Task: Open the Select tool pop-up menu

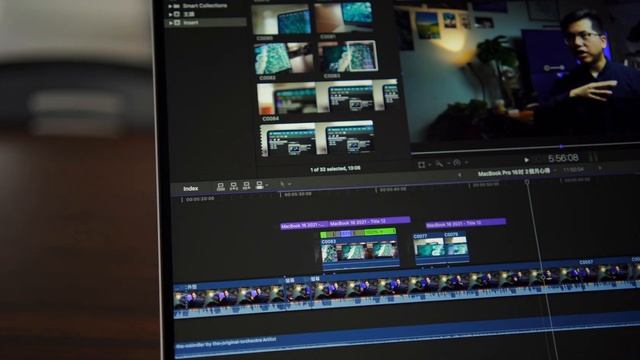Action: 284,184
